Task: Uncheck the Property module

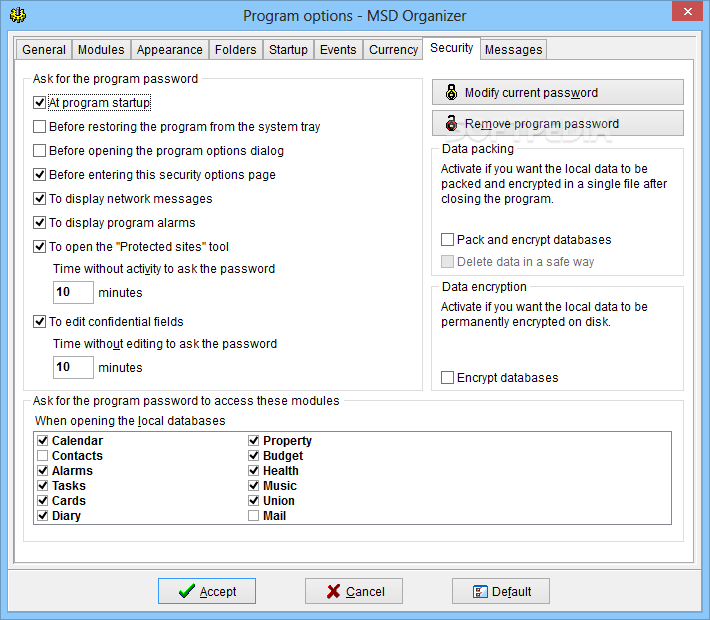Action: [x=254, y=441]
